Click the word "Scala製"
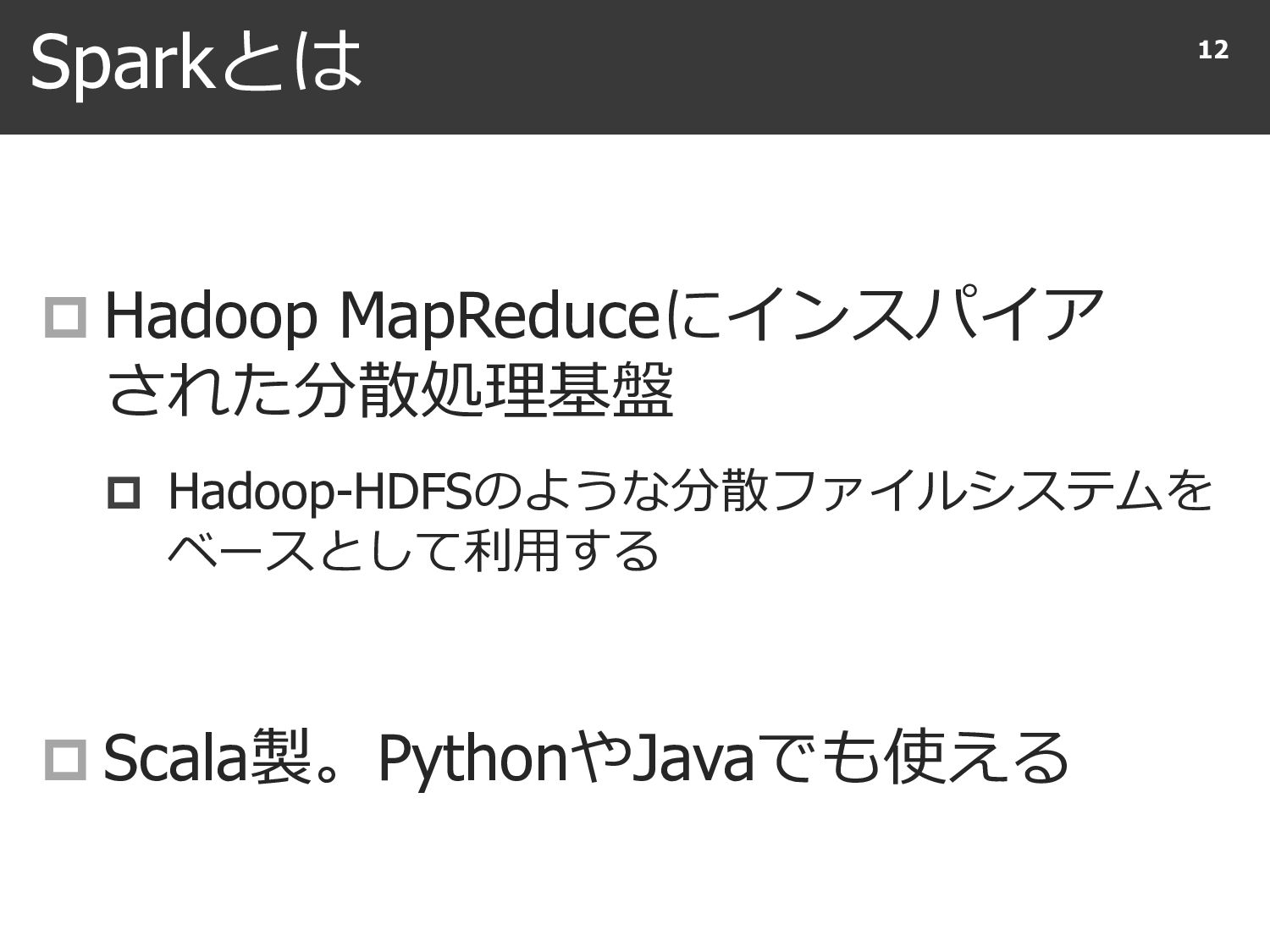Image resolution: width=1270 pixels, height=952 pixels. (206, 759)
